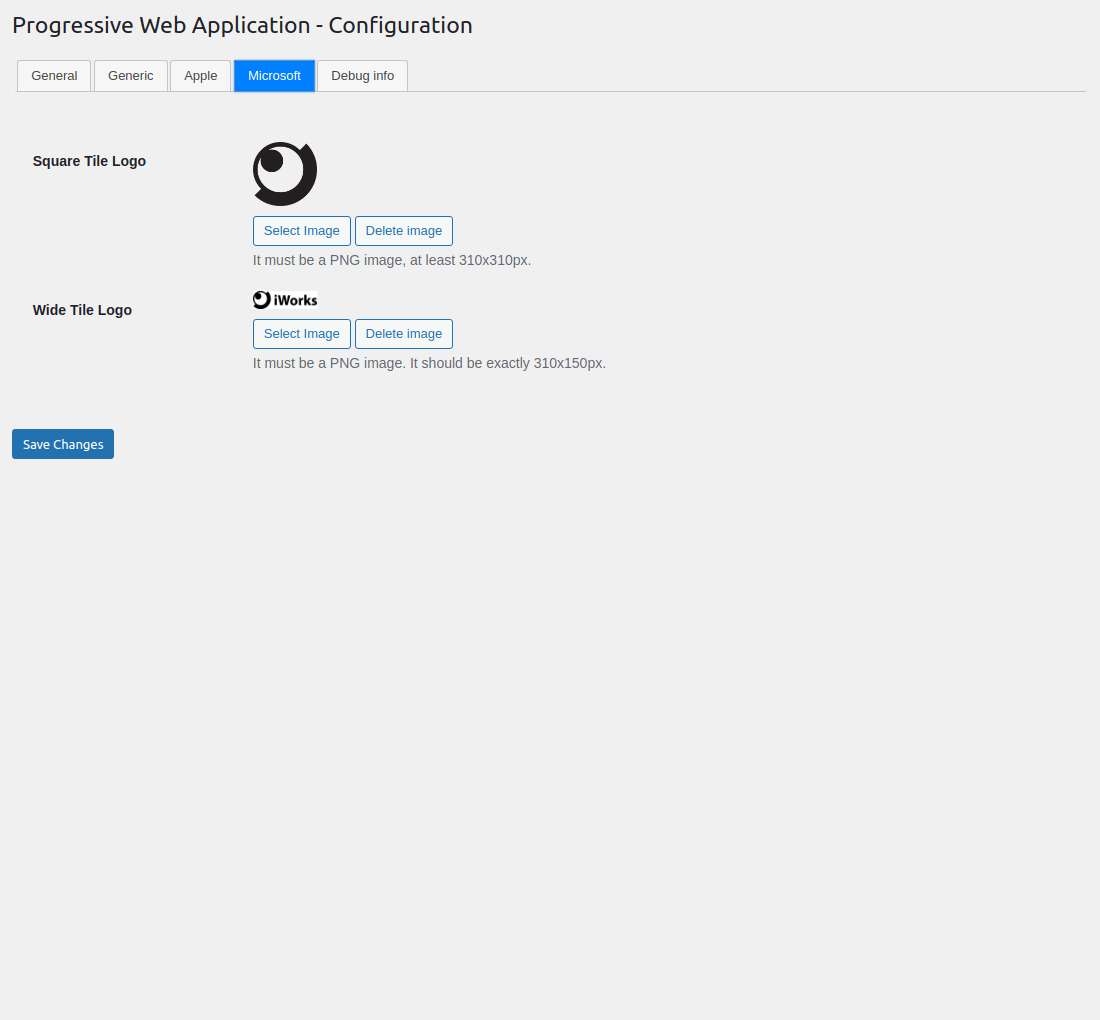Save Changes to the configuration
The image size is (1100, 1020).
63,444
